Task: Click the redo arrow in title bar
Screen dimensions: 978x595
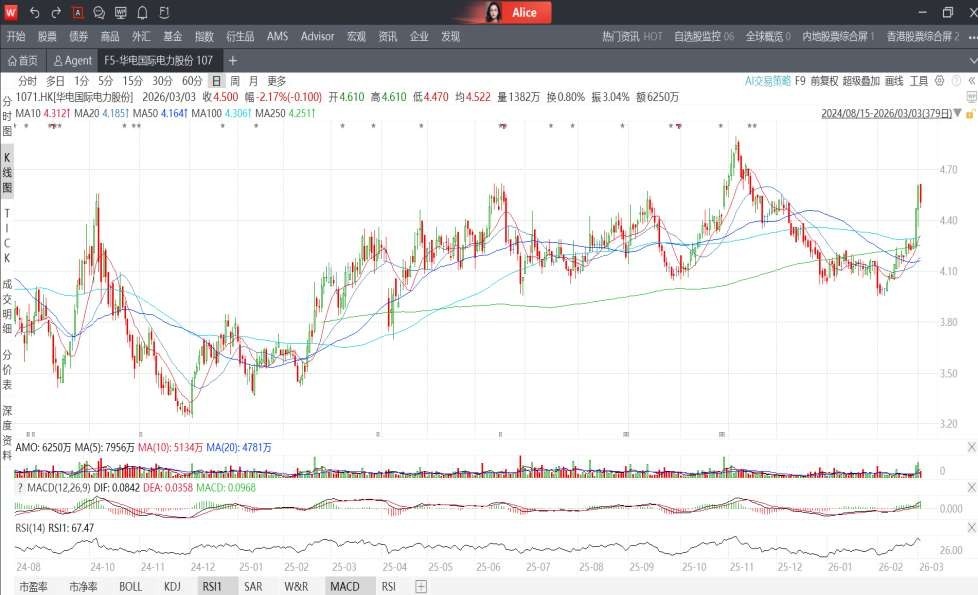Action: pyautogui.click(x=56, y=13)
